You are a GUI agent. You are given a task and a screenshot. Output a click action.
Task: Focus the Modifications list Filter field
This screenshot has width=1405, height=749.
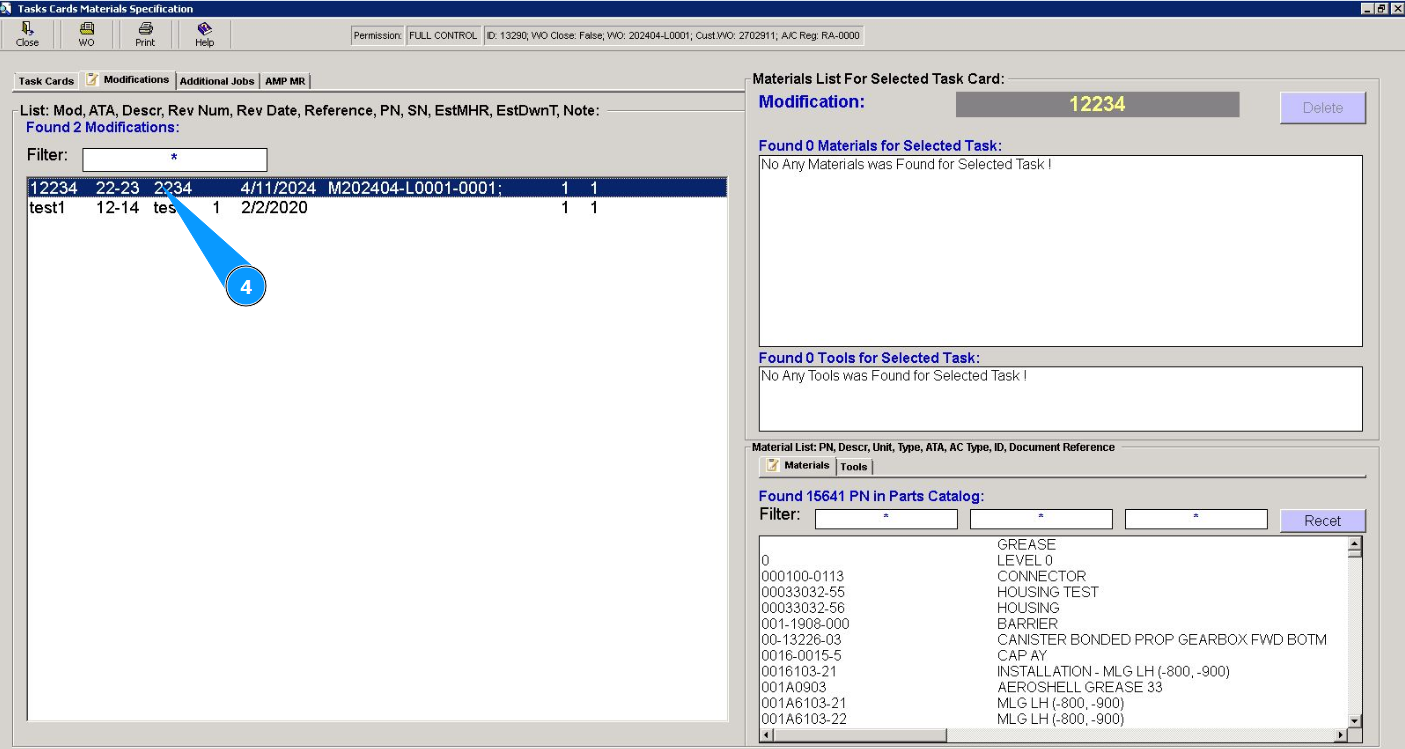(x=175, y=159)
